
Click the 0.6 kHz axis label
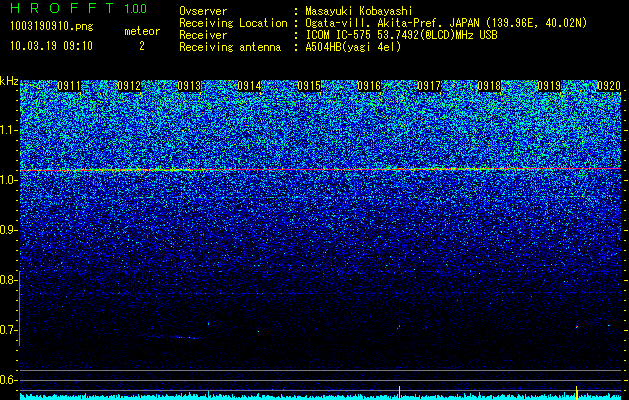tap(8, 380)
